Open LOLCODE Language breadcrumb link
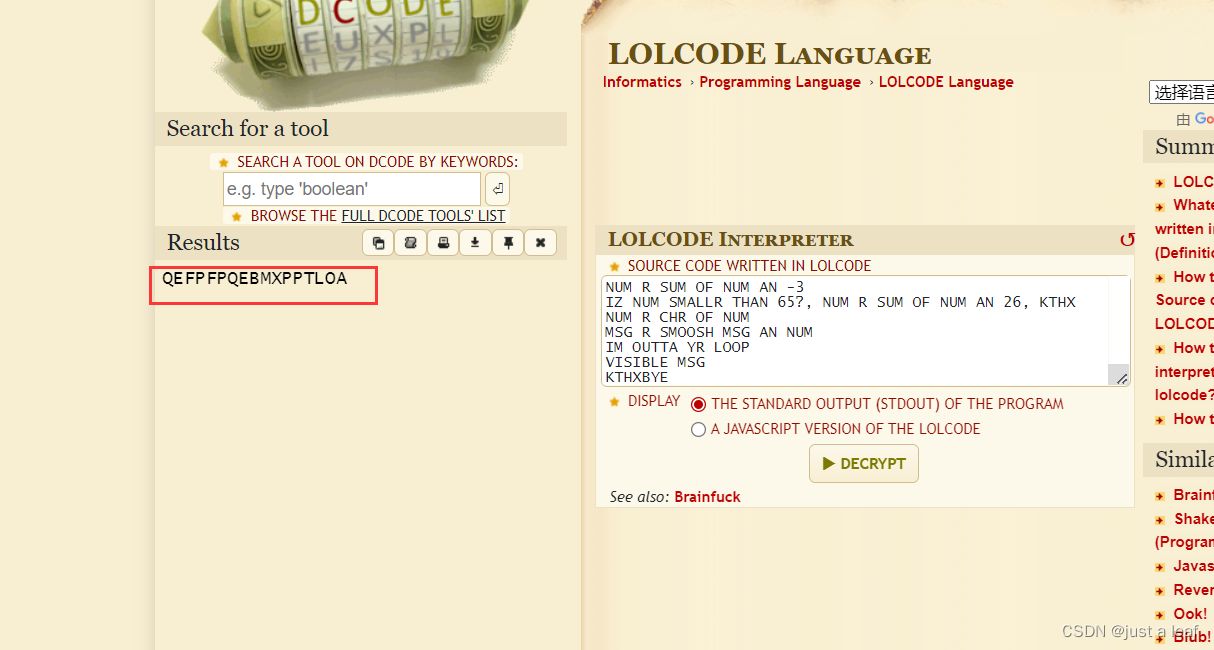Viewport: 1214px width, 650px height. click(946, 82)
